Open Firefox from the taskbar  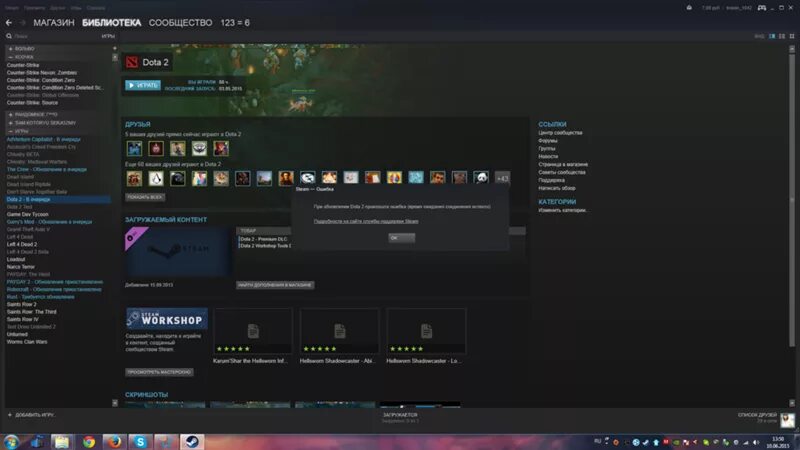click(114, 442)
